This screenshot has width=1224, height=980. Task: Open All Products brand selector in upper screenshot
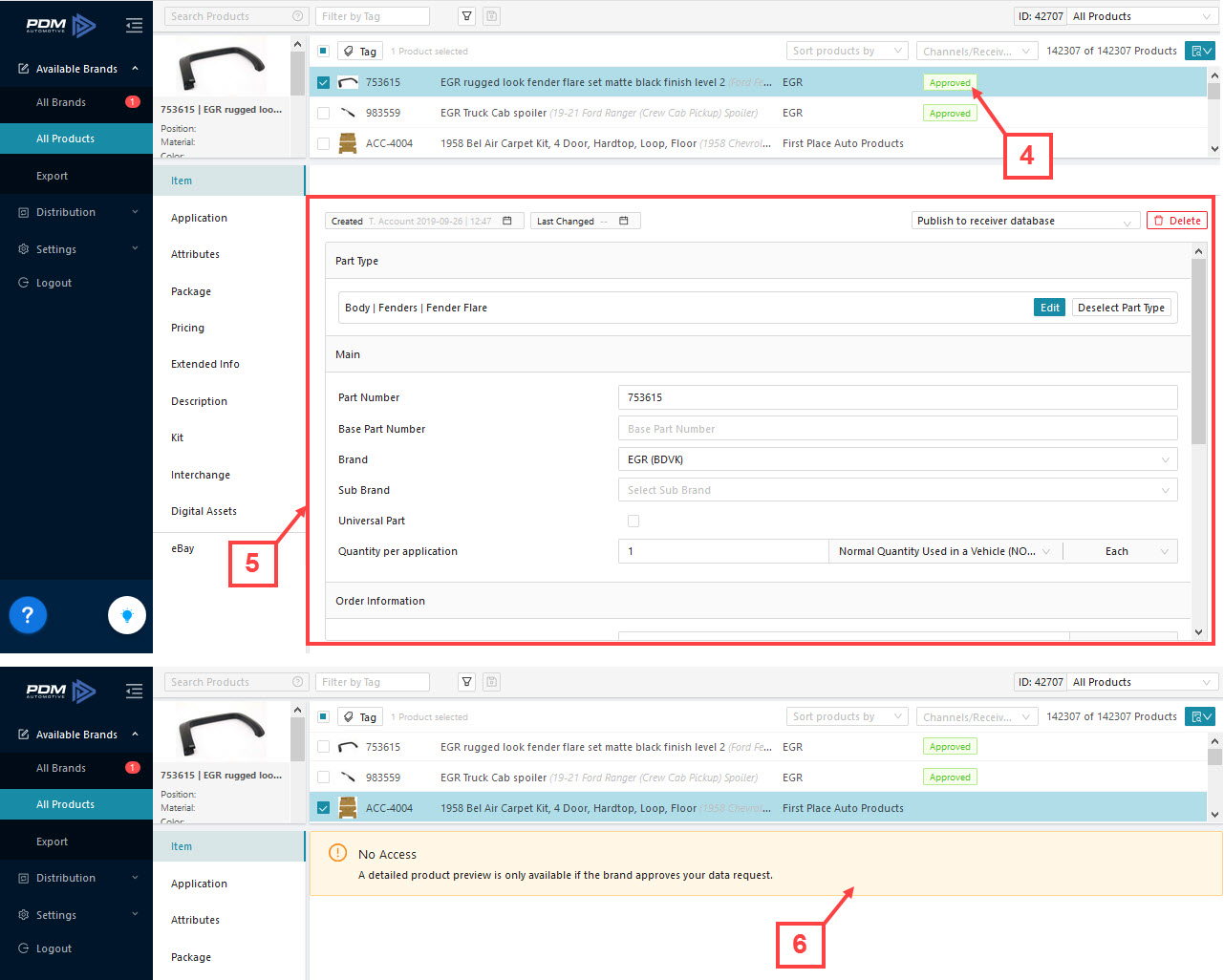[x=1142, y=16]
